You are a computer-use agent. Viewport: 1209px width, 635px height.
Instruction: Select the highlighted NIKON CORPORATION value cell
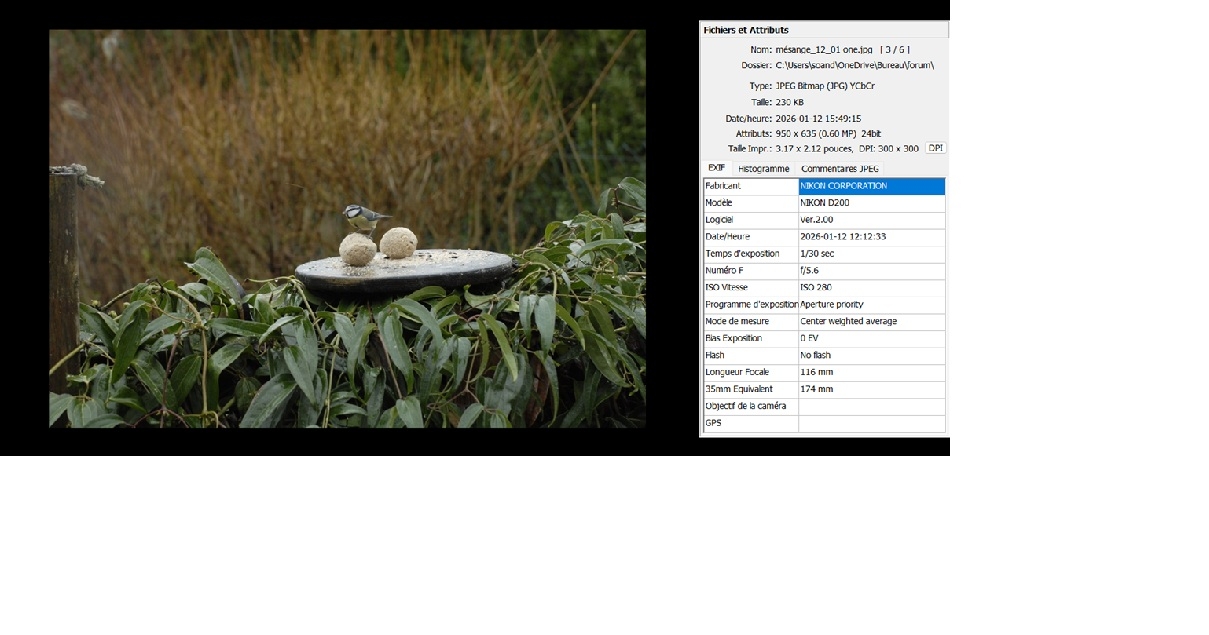tap(871, 186)
